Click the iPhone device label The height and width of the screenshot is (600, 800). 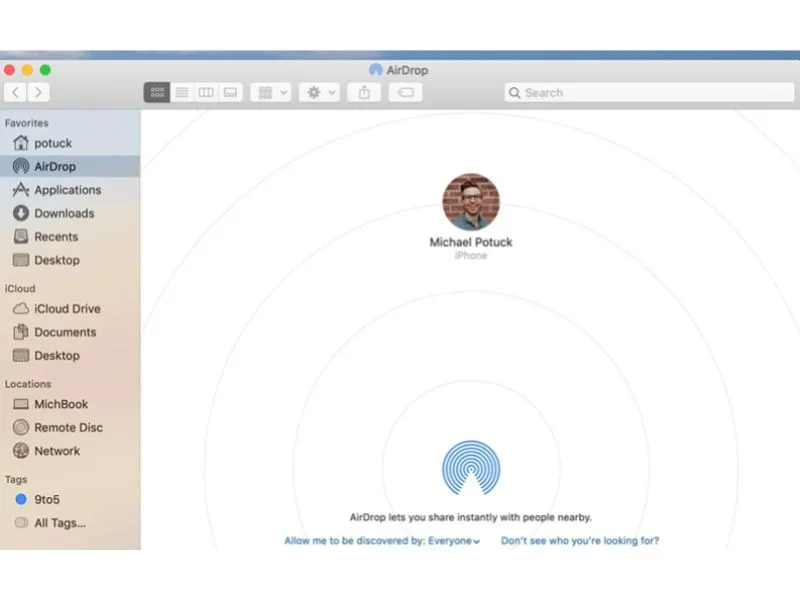(471, 256)
